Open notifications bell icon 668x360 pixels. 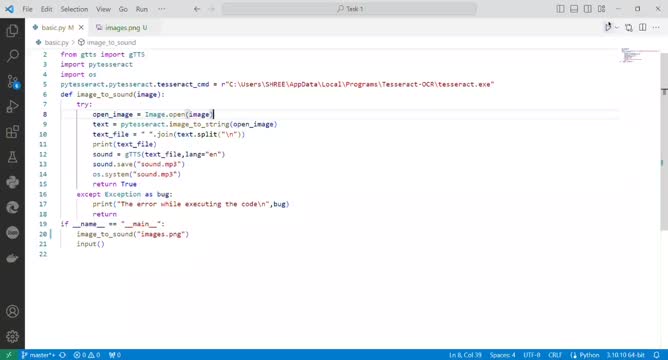pos(656,355)
